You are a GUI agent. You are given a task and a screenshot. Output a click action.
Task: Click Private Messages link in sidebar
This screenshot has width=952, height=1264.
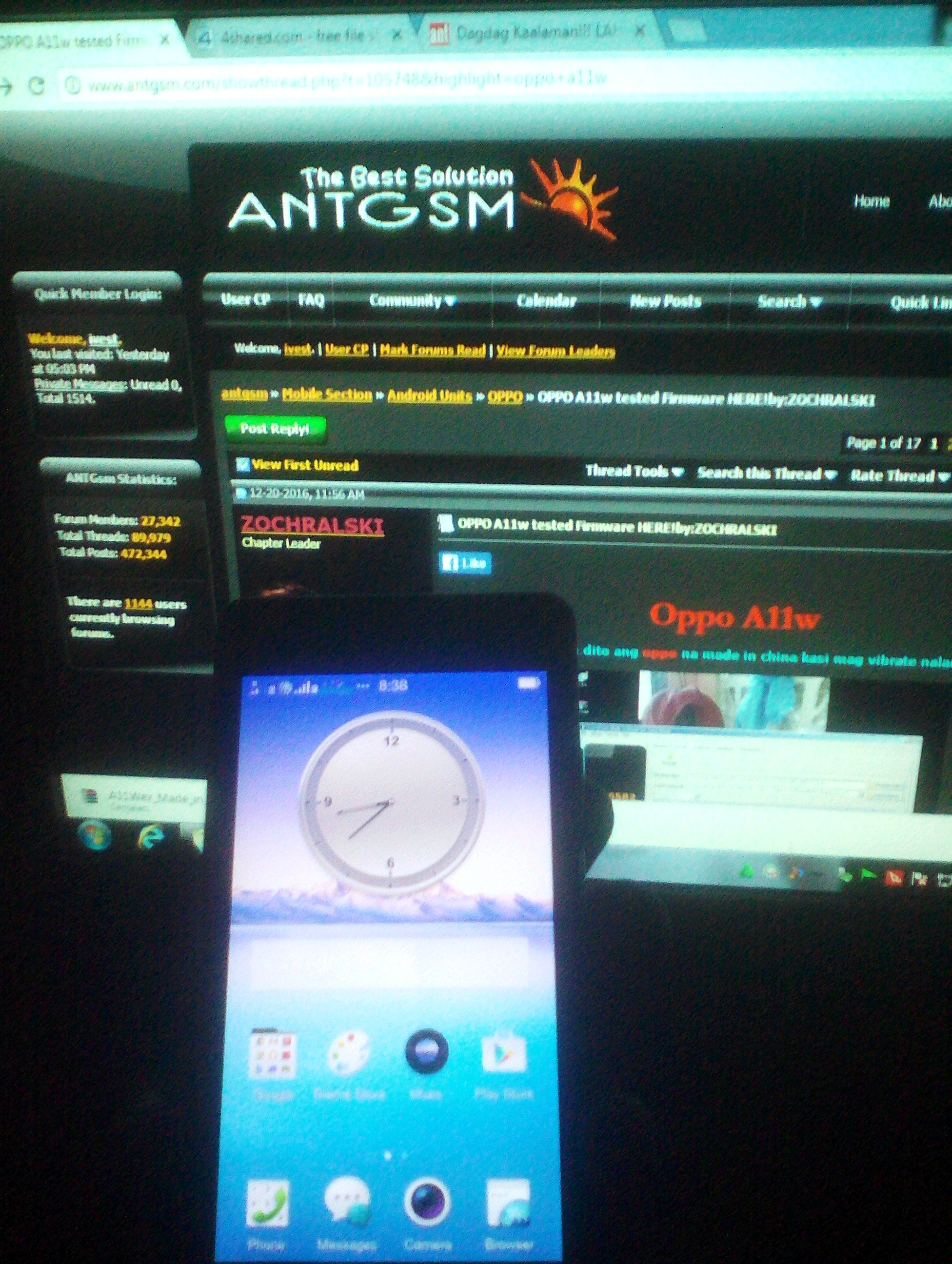point(79,384)
